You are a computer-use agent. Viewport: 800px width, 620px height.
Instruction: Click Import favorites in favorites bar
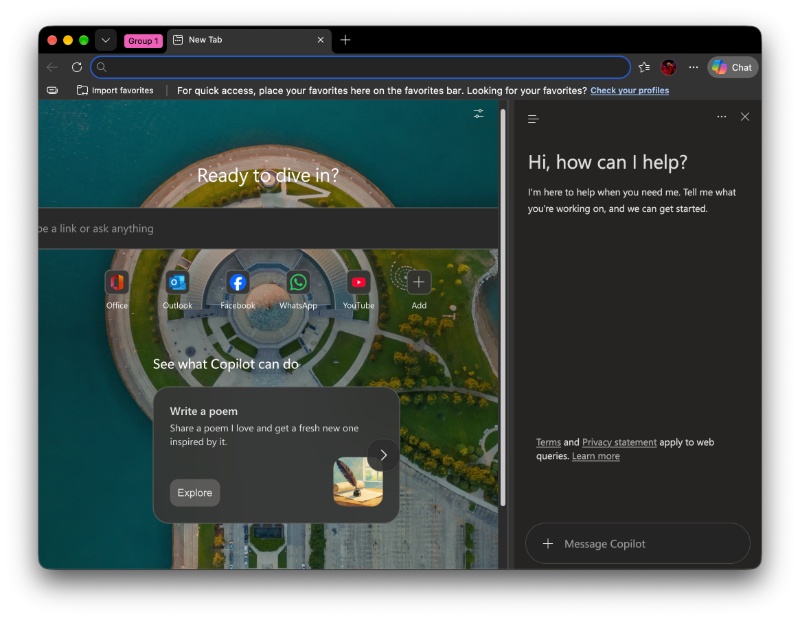point(115,90)
